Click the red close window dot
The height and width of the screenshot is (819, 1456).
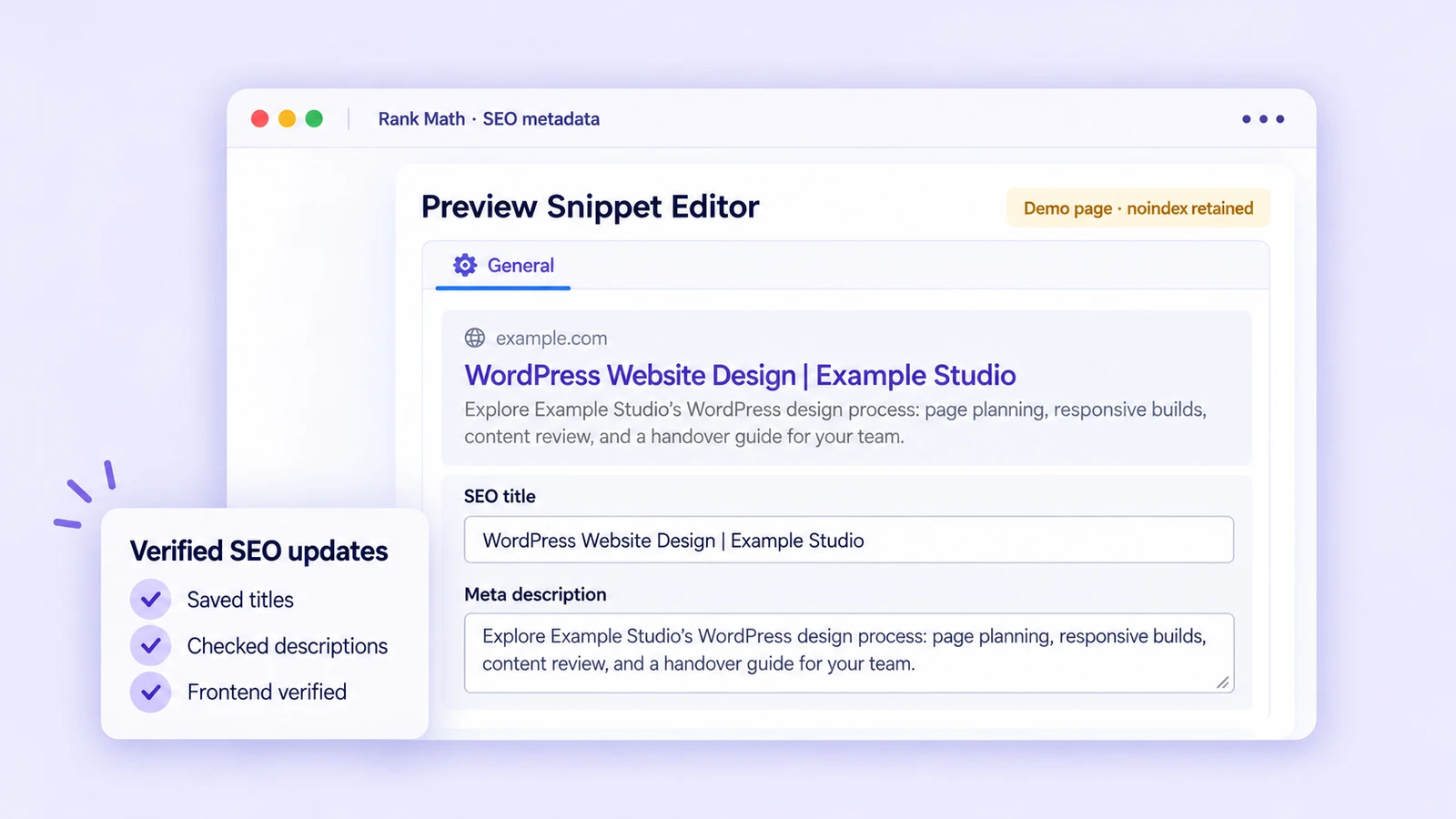coord(260,119)
